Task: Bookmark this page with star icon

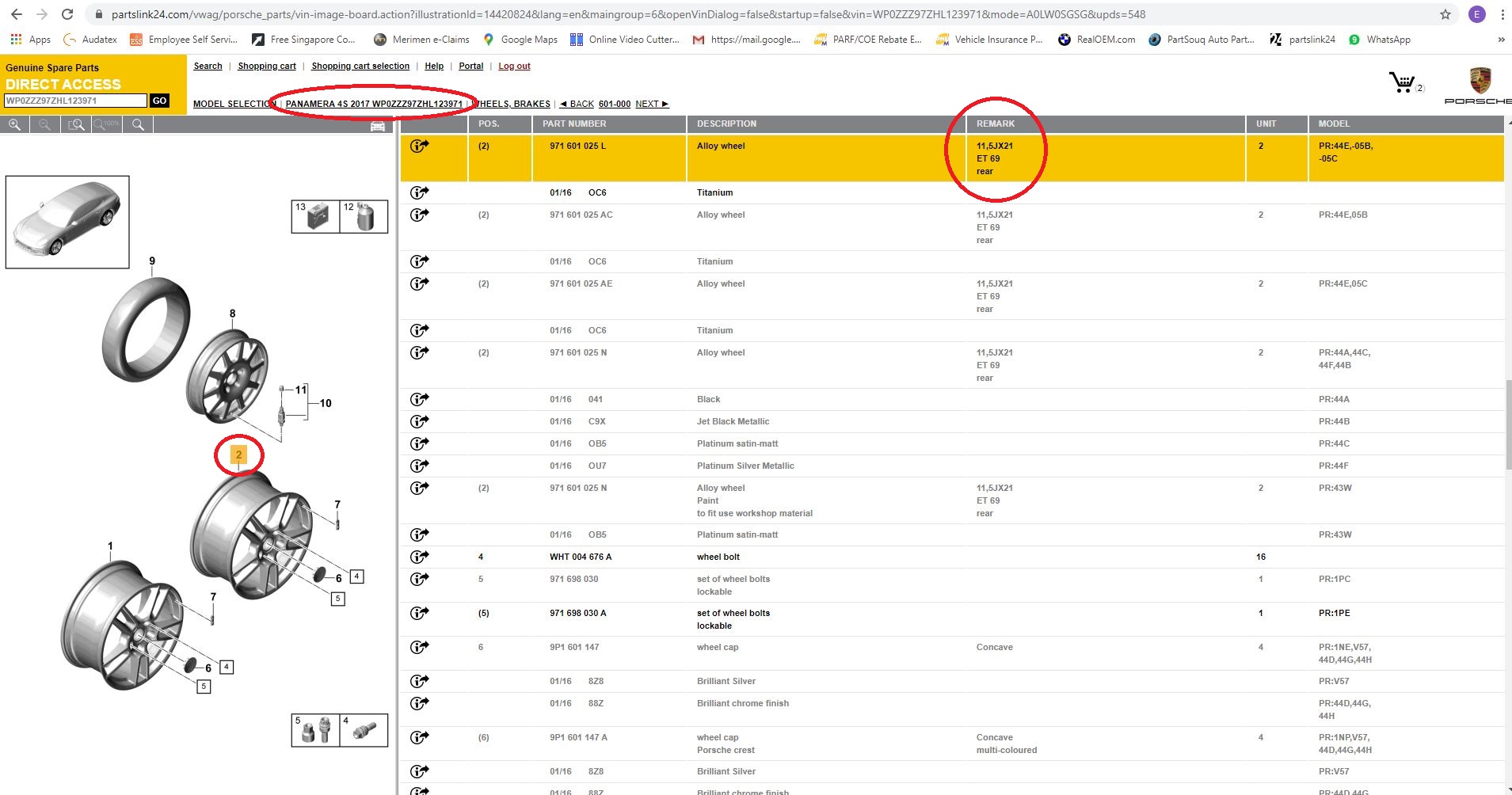Action: pyautogui.click(x=1445, y=14)
